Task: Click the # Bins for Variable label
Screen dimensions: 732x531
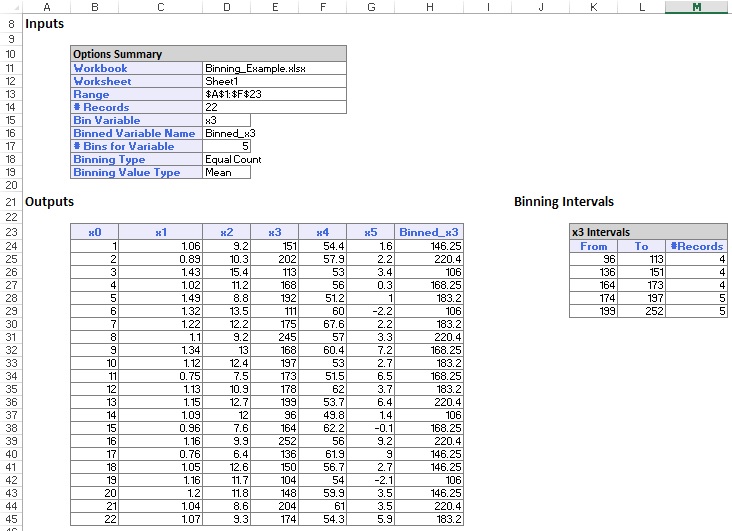Action: point(136,146)
